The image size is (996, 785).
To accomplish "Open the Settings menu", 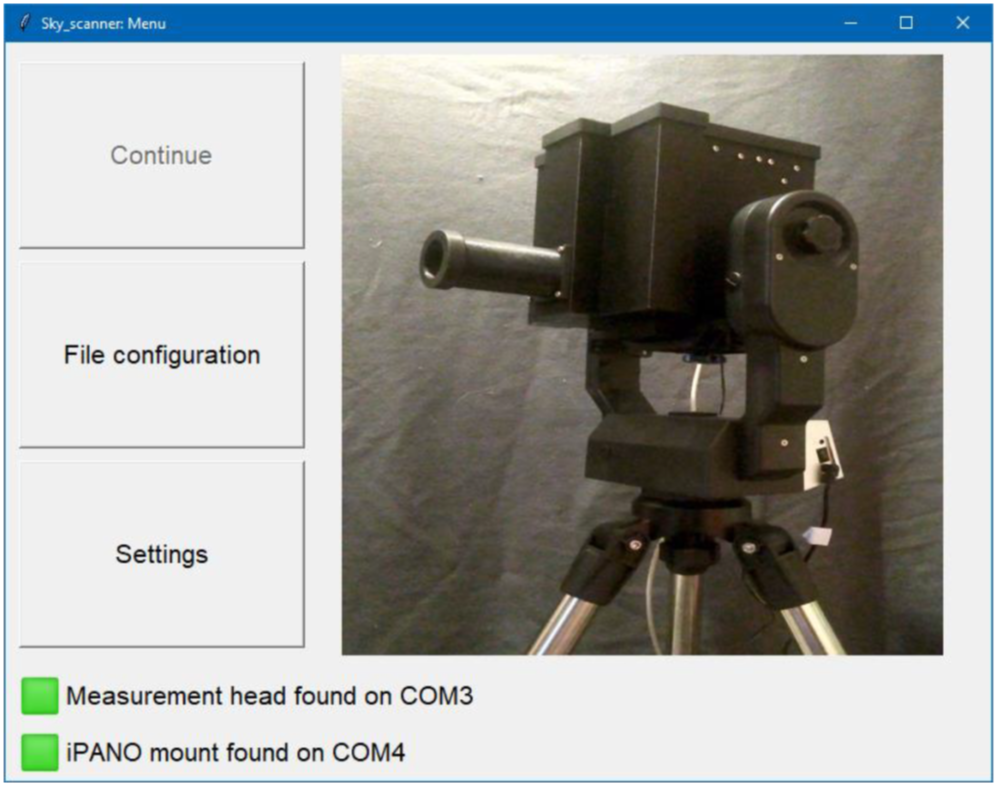I will coord(161,554).
